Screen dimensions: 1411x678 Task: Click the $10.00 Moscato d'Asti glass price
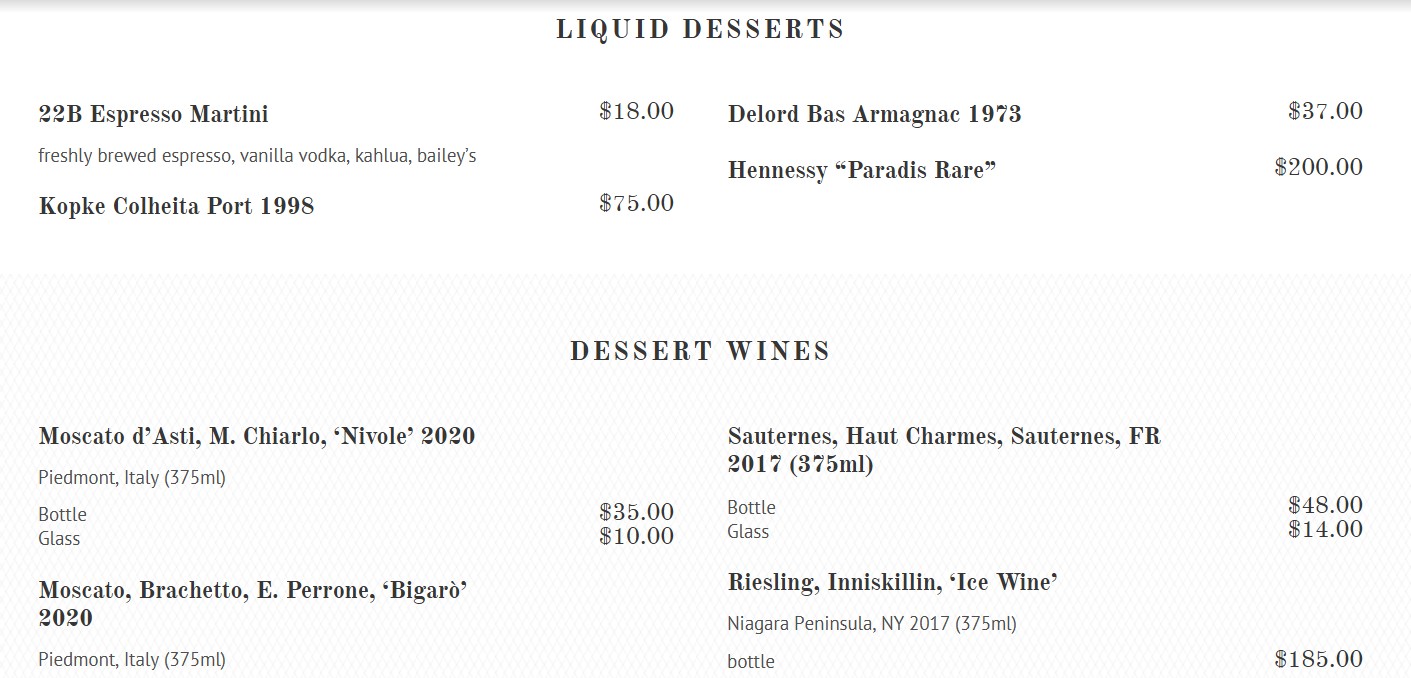coord(636,536)
